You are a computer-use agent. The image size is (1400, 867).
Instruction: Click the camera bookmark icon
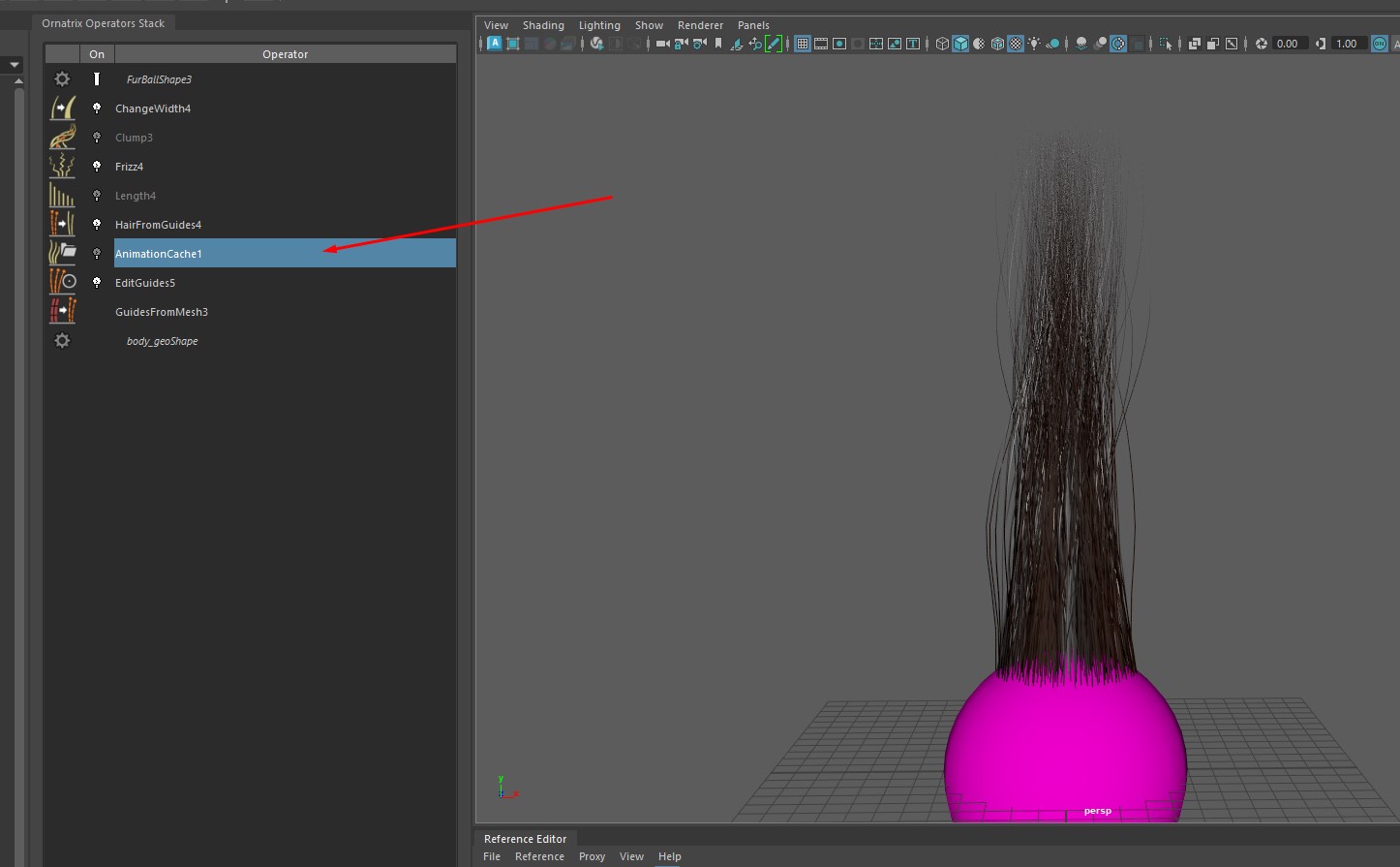(718, 44)
